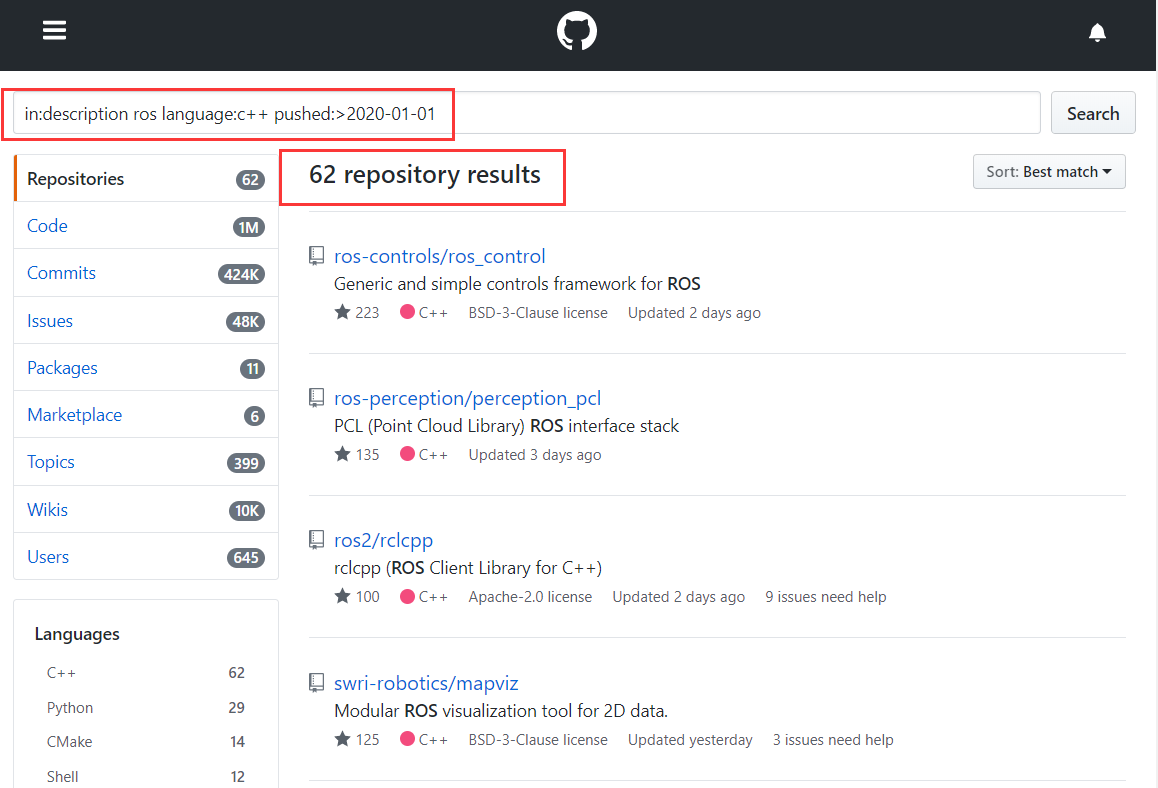This screenshot has width=1158, height=788.
Task: Click 'Apache-2.0 license' text
Action: (530, 597)
